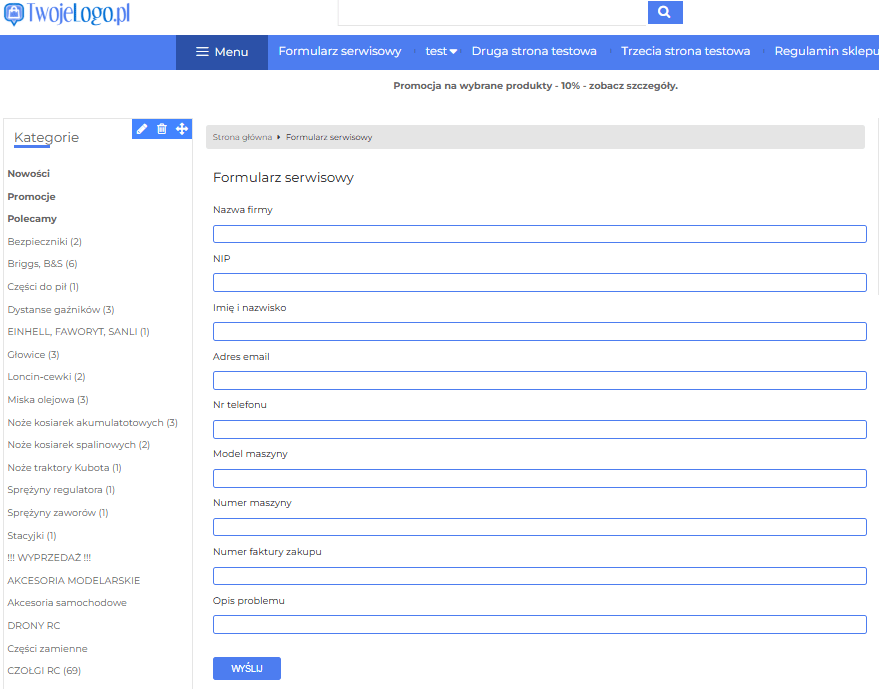
Task: Open the CZOŁGI RC category
Action: tap(44, 671)
